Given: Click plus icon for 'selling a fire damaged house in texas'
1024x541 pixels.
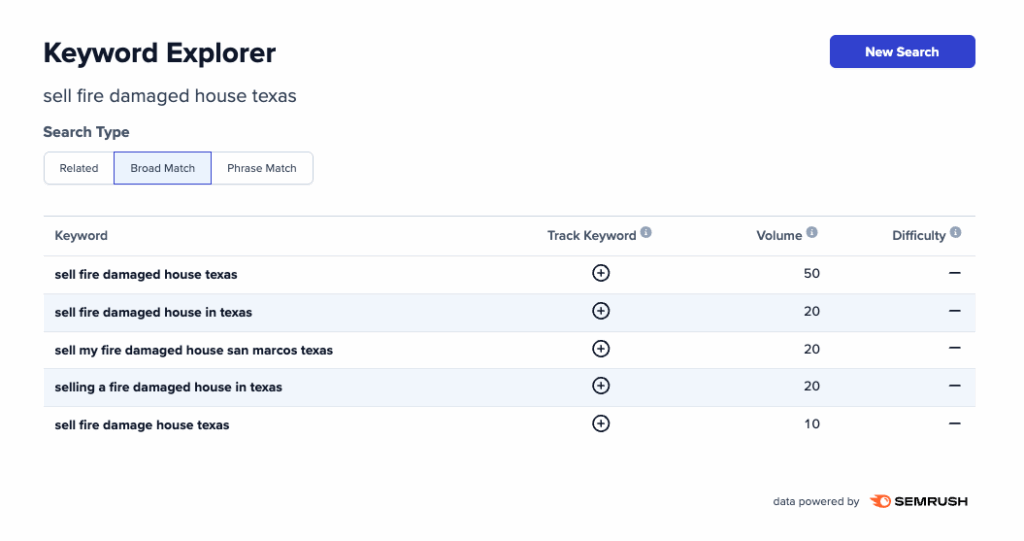Looking at the screenshot, I should click(600, 386).
